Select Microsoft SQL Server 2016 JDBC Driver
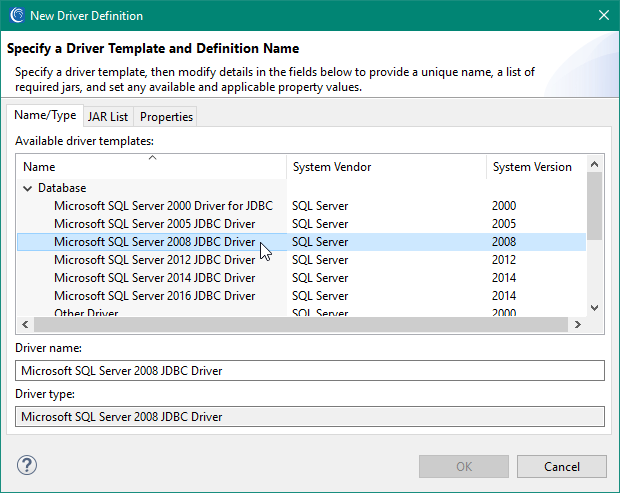Image resolution: width=620 pixels, height=493 pixels. (x=155, y=296)
